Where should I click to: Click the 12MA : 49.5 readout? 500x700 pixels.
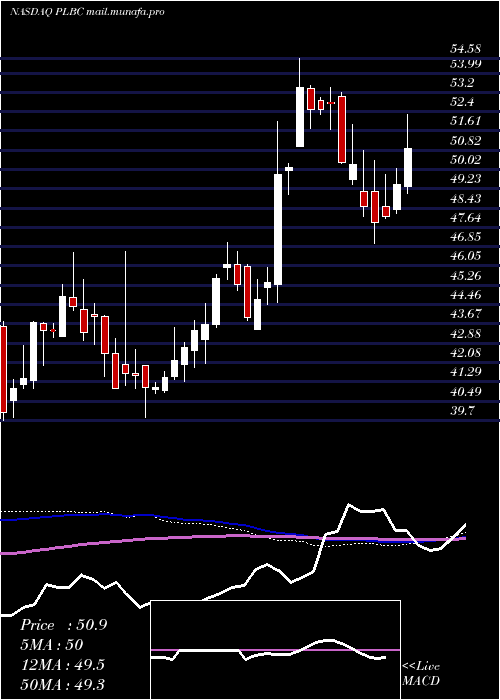pos(62,665)
